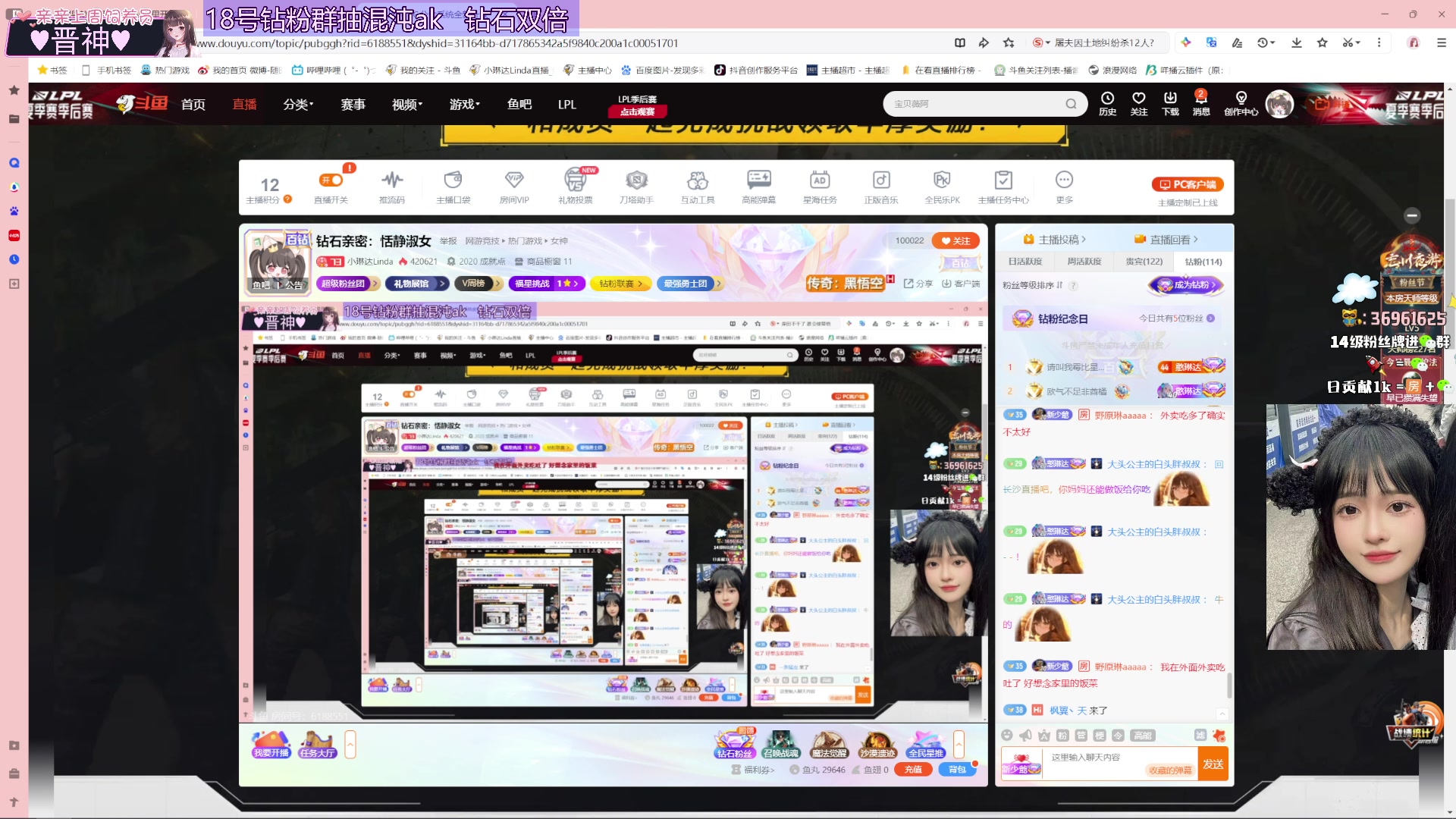Viewport: 1456px width, 819px height.
Task: Open the 推流码 stream key tool
Action: tap(392, 187)
